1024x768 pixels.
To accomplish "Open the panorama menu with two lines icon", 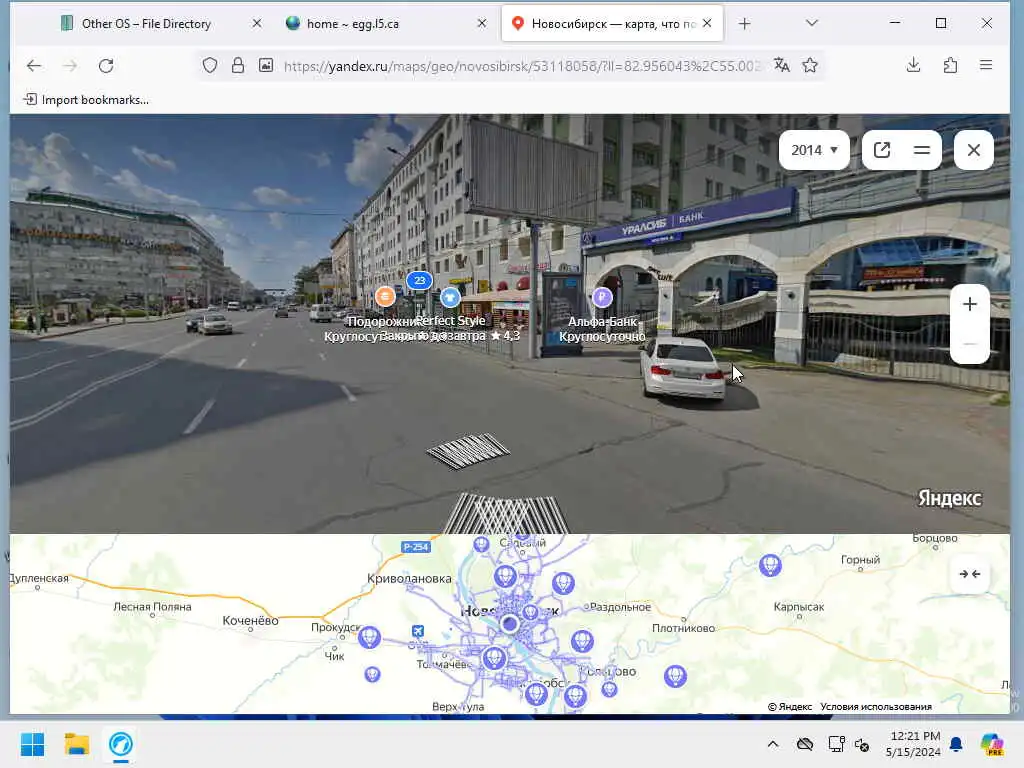I will [x=921, y=150].
